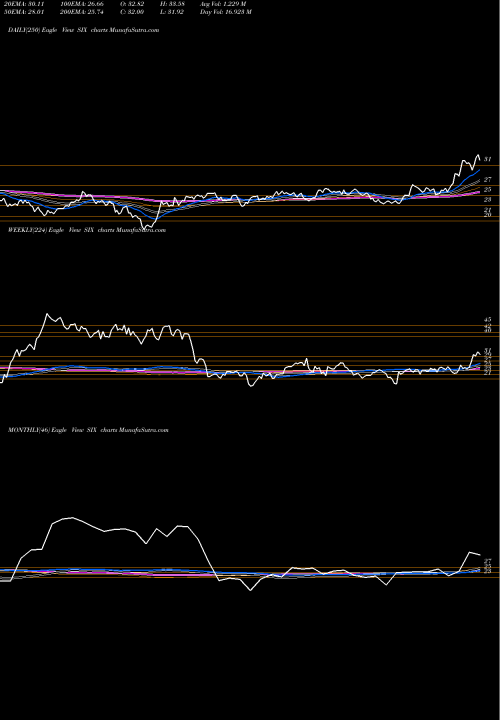Click the MONTHLY(46) Eagle View chart title
The image size is (500, 720).
point(88,430)
